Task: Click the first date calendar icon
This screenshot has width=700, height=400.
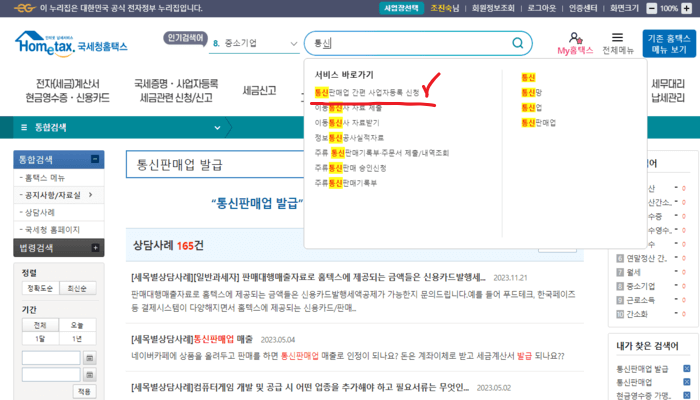Action: [x=89, y=358]
